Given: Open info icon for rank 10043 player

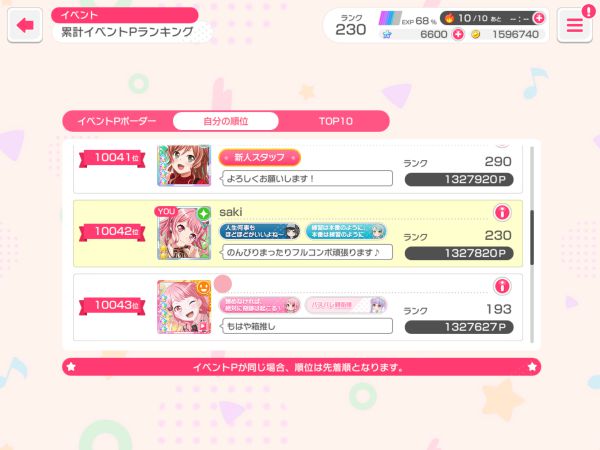Looking at the screenshot, I should 502,286.
